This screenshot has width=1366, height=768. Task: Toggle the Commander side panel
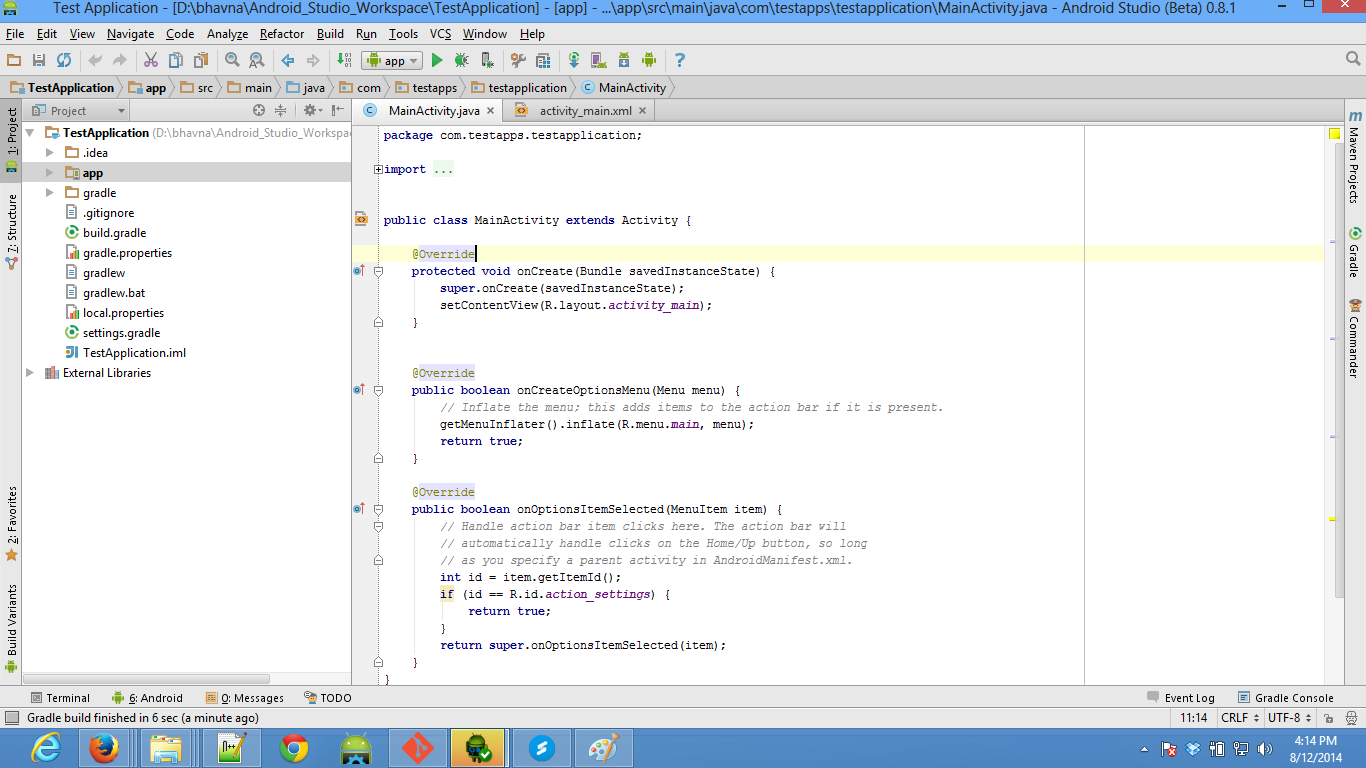pyautogui.click(x=1354, y=339)
